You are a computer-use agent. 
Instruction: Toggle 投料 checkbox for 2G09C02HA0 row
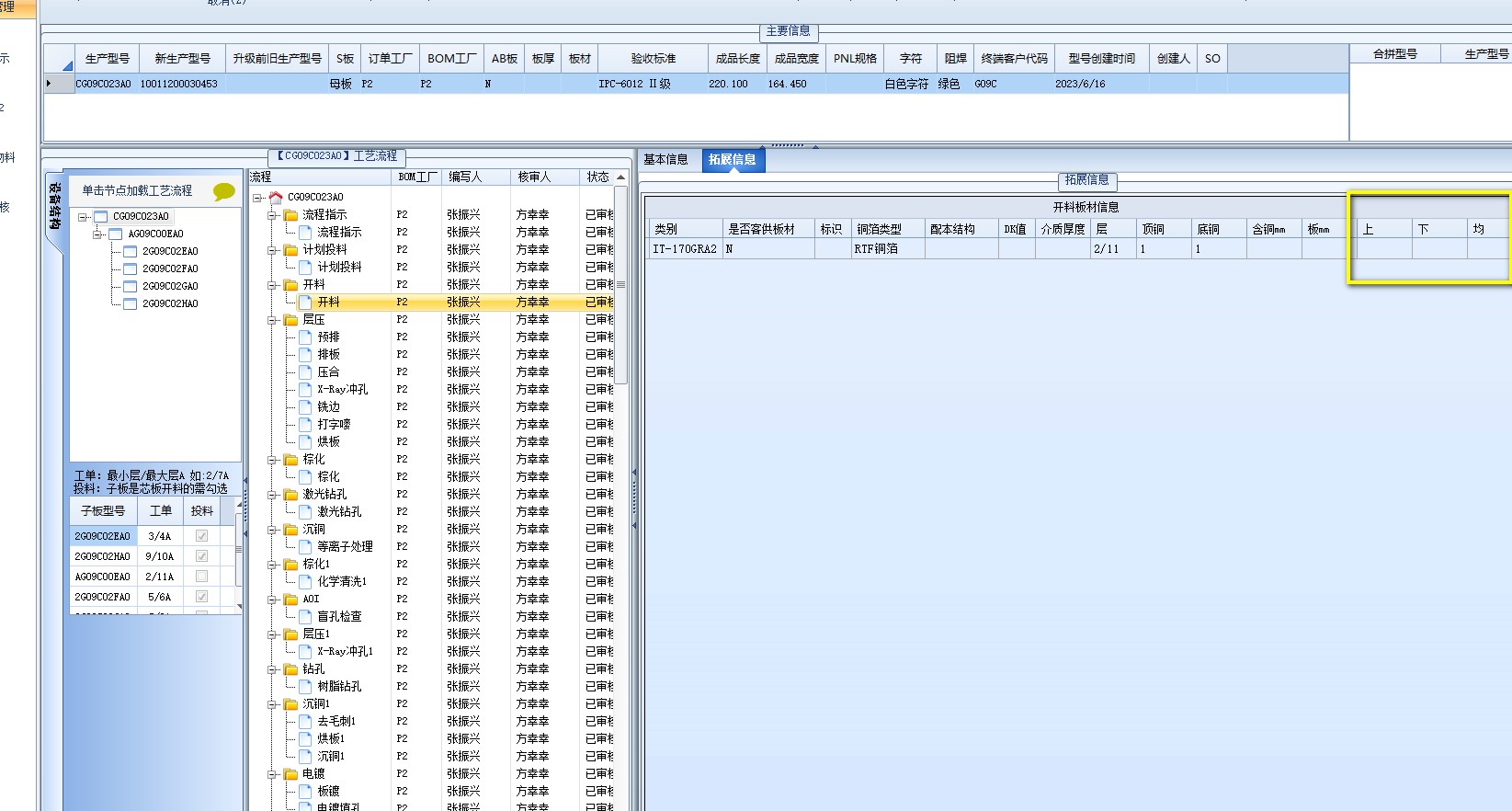pyautogui.click(x=201, y=555)
